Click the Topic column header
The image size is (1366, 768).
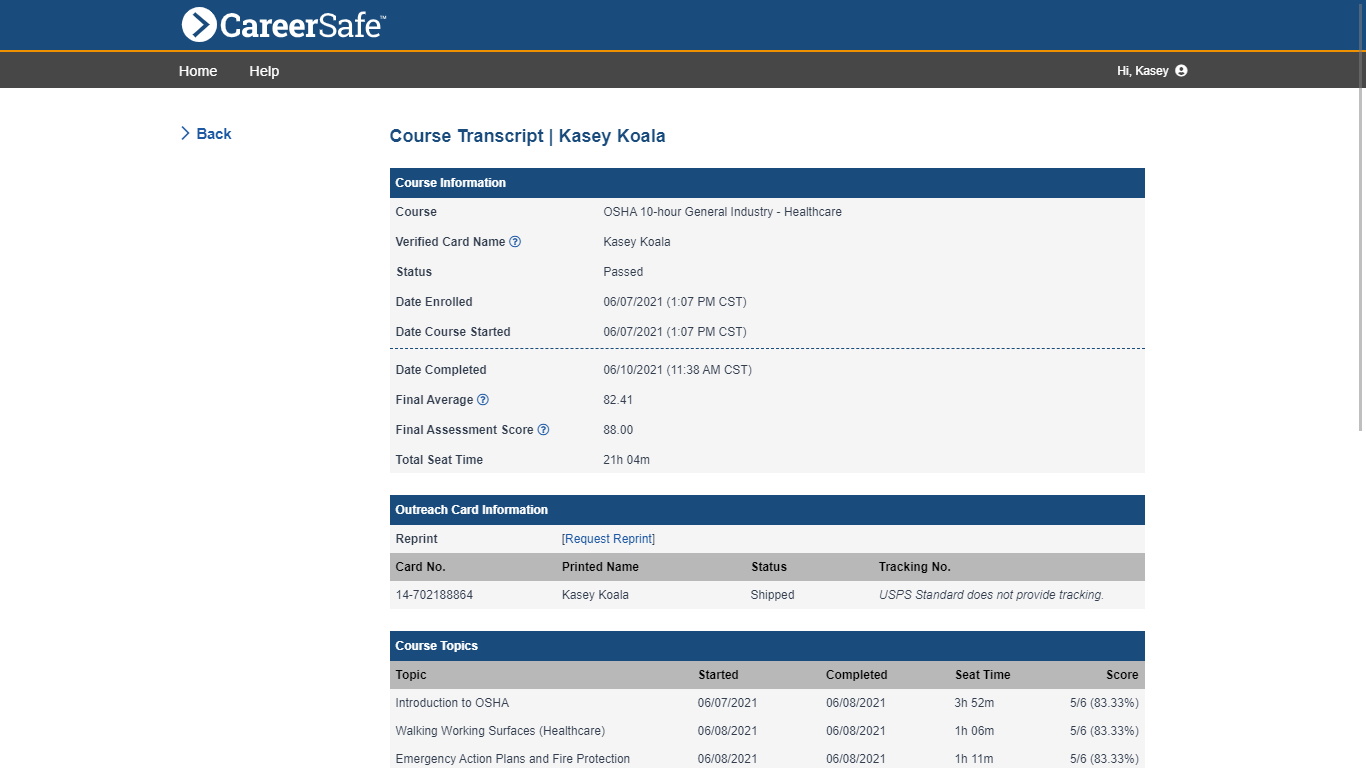pos(410,675)
